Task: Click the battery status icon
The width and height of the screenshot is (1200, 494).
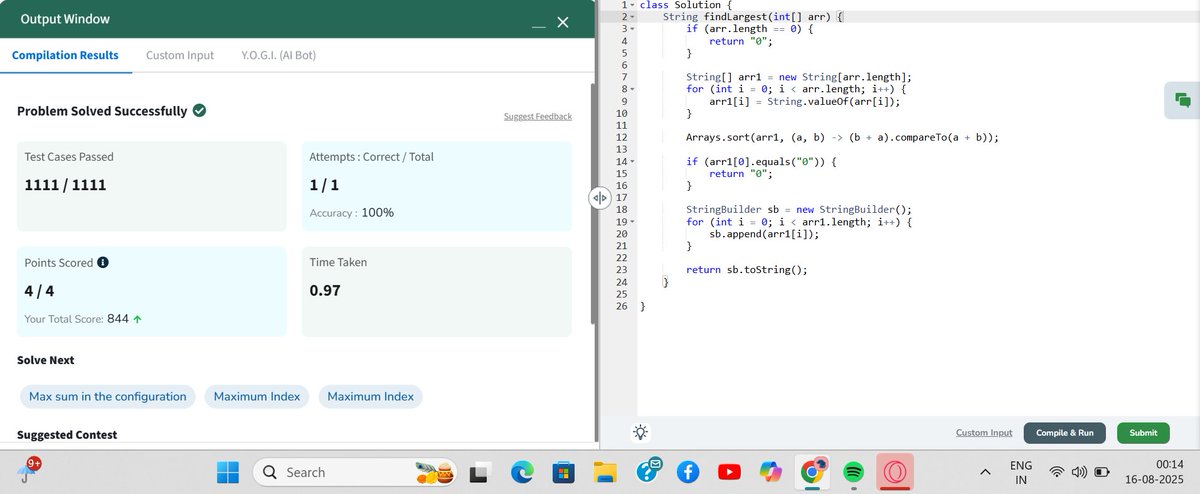Action: pos(1103,472)
